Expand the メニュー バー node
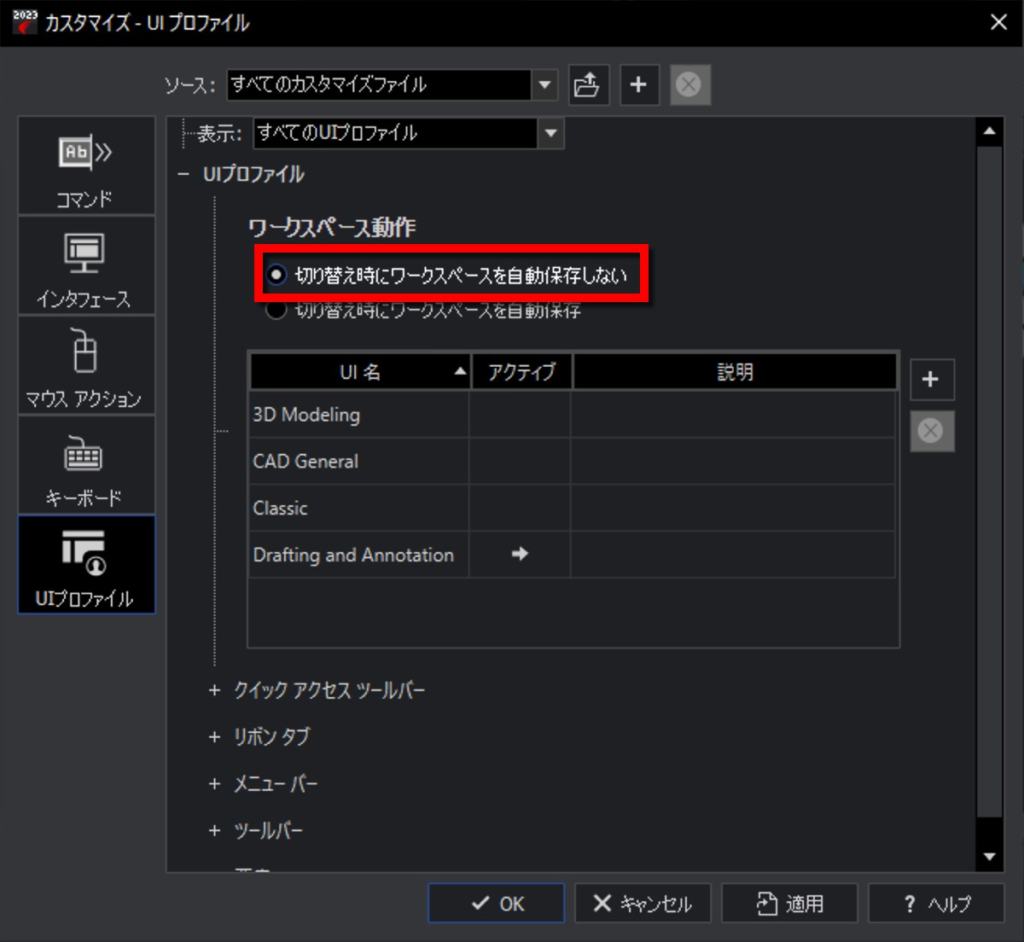The image size is (1024, 942). [214, 783]
